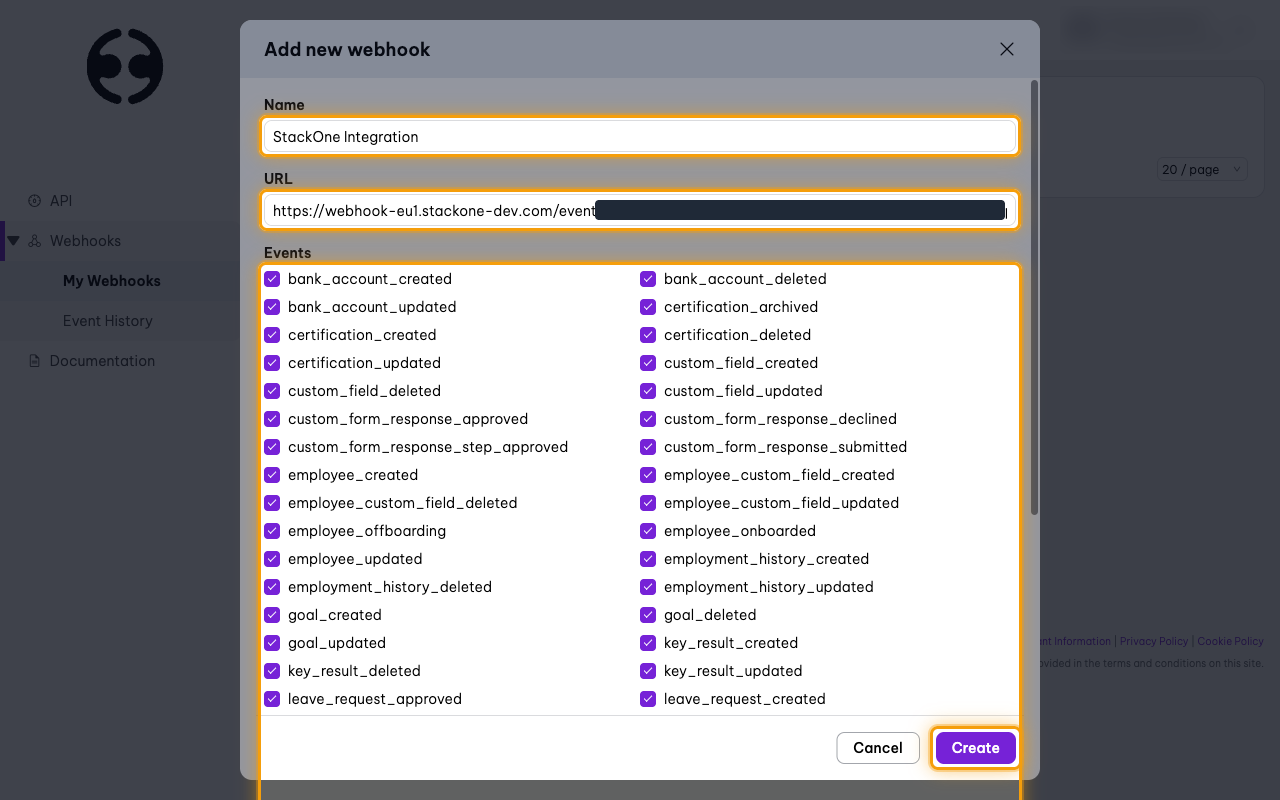Viewport: 1280px width, 800px height.
Task: Uncheck certification_deleted event
Action: pyautogui.click(x=648, y=335)
